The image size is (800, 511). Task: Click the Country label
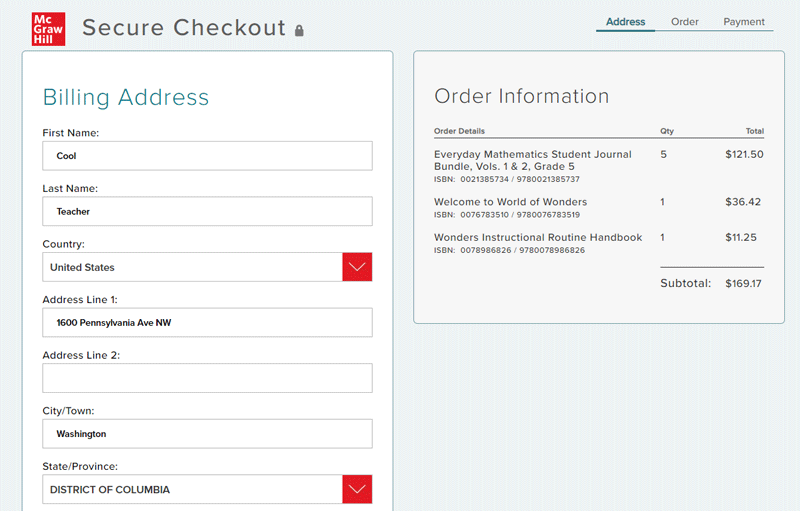[x=63, y=244]
